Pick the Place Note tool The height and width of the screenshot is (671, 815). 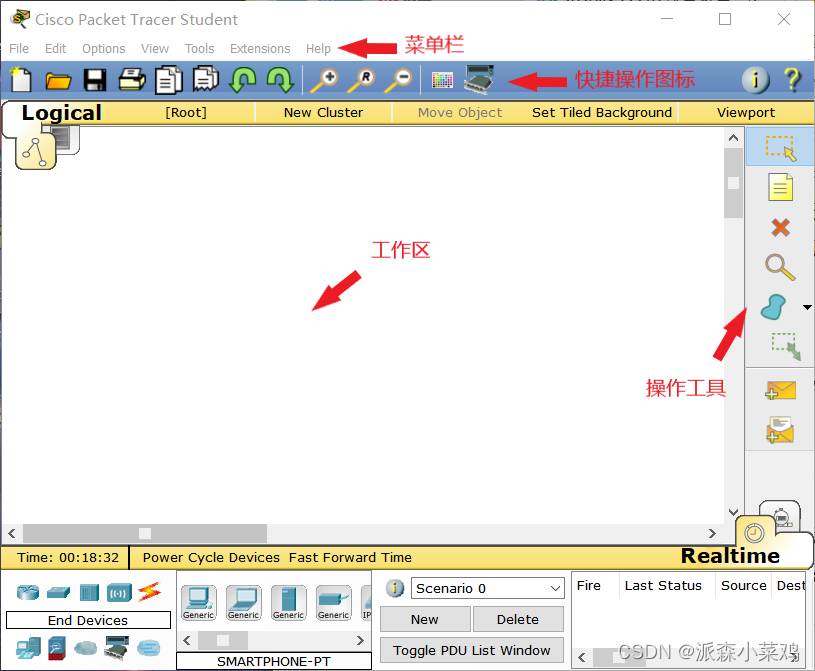coord(780,188)
